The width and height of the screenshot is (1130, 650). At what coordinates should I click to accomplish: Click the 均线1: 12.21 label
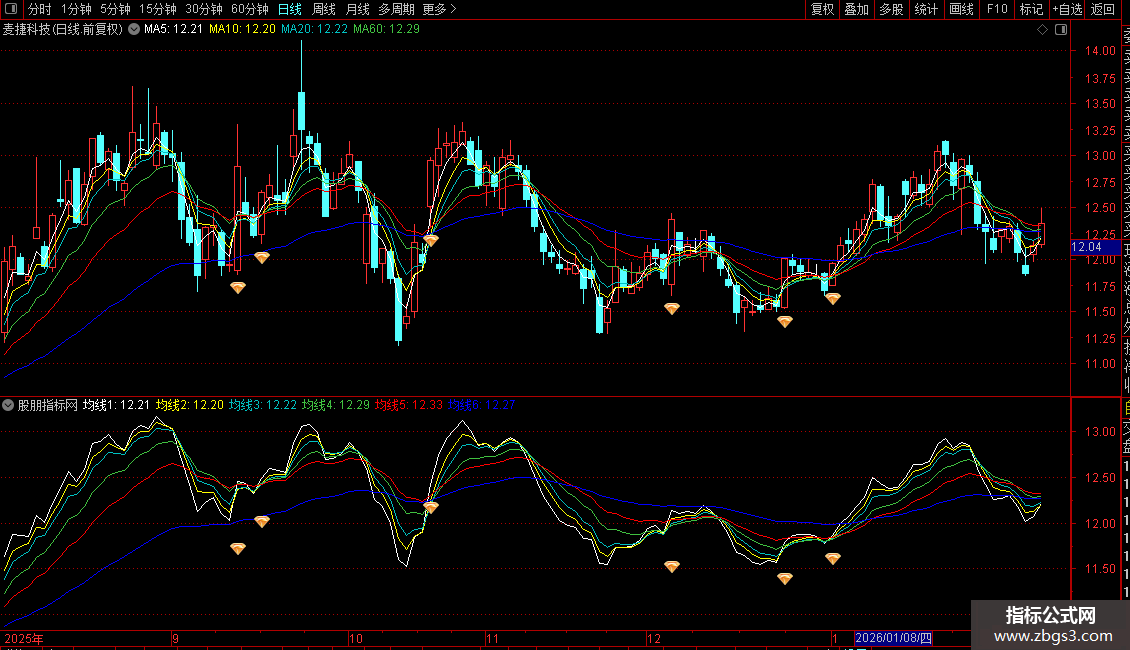click(116, 405)
